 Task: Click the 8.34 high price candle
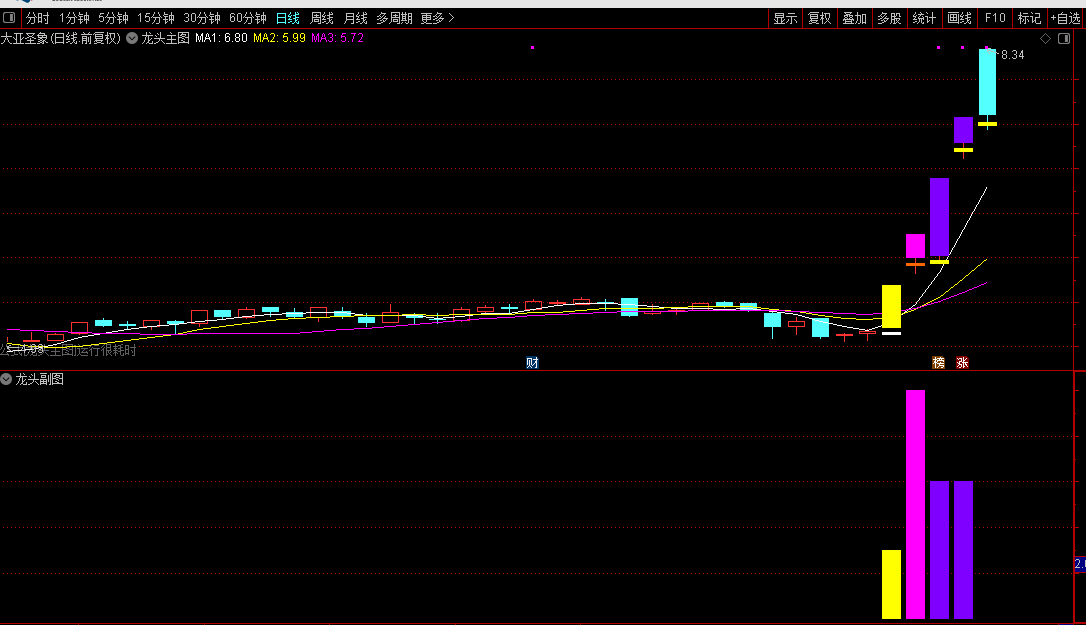tap(987, 82)
